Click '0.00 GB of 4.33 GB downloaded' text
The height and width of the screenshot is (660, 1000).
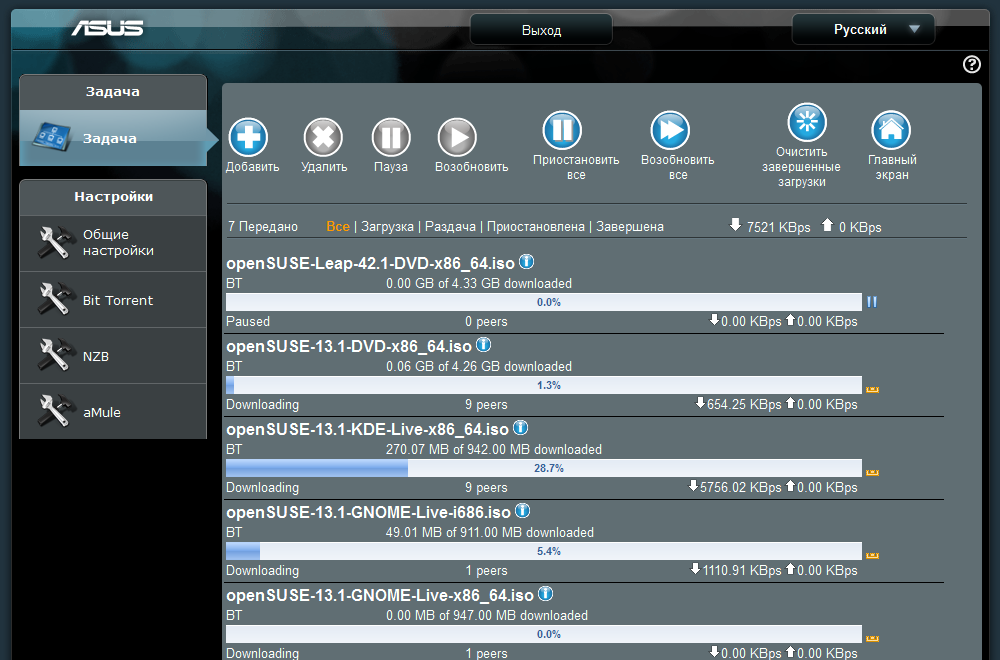point(479,284)
